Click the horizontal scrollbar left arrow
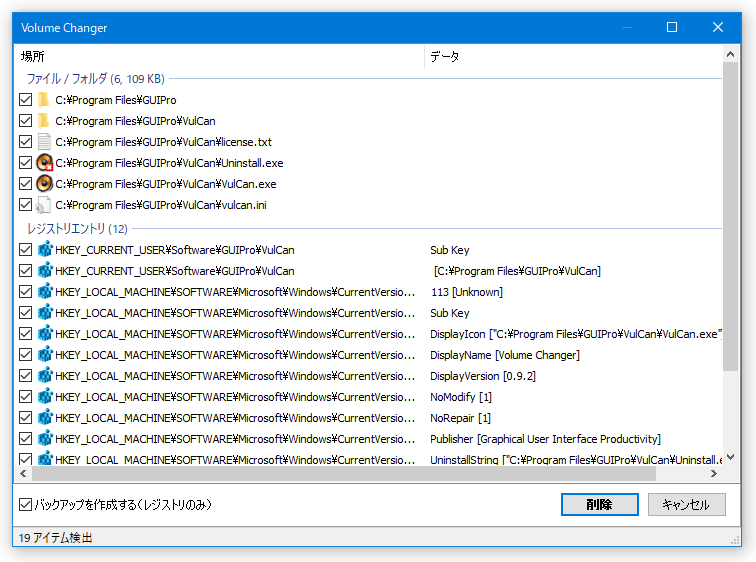The image size is (756, 562). point(23,474)
